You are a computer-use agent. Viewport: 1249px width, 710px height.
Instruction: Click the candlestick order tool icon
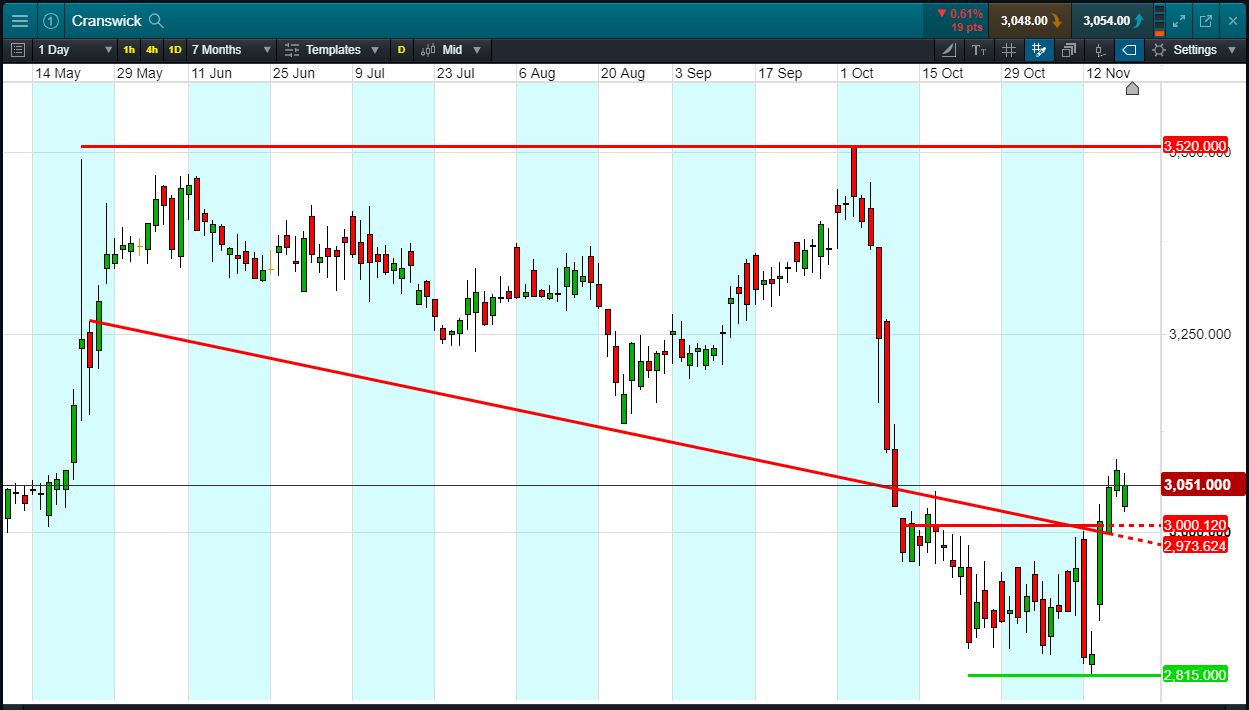click(1099, 49)
